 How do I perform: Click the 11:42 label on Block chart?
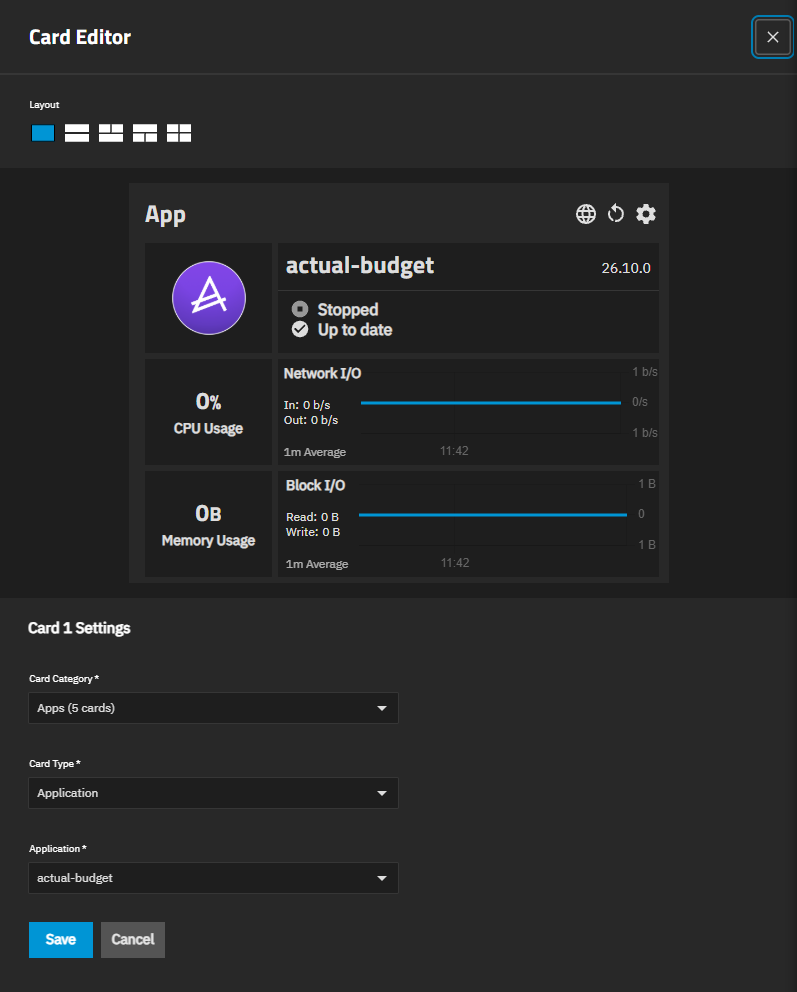point(455,562)
